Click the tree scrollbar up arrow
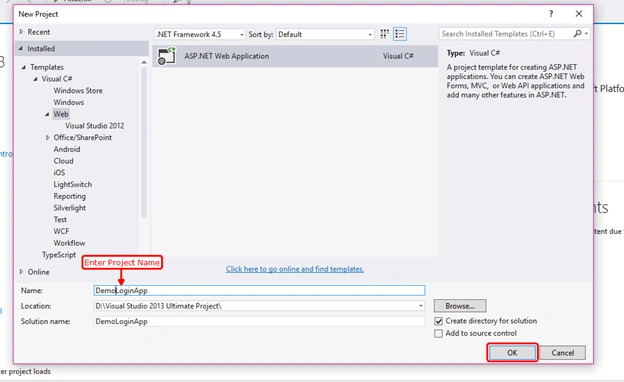This screenshot has width=624, height=382. [144, 62]
